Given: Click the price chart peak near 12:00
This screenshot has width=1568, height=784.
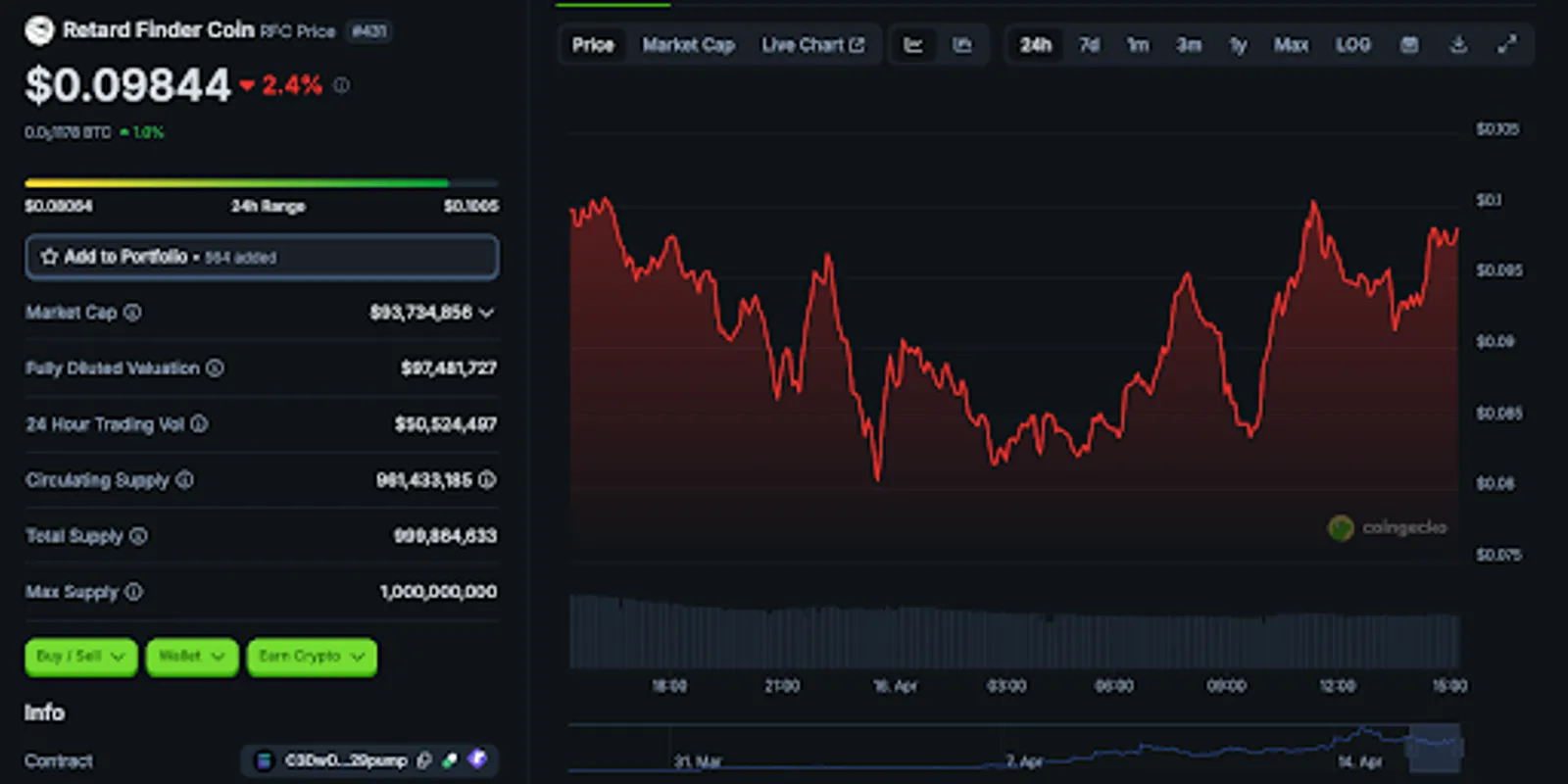Looking at the screenshot, I should pos(1314,204).
